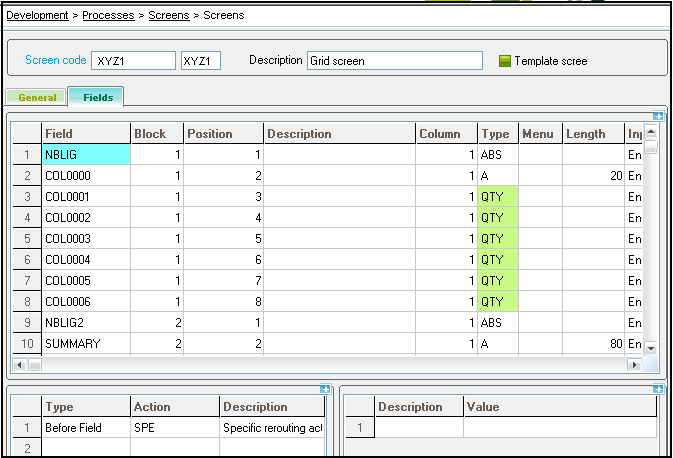Expand the Description/Value grid with its plus icon
Screen dimensions: 673x458
pos(658,389)
